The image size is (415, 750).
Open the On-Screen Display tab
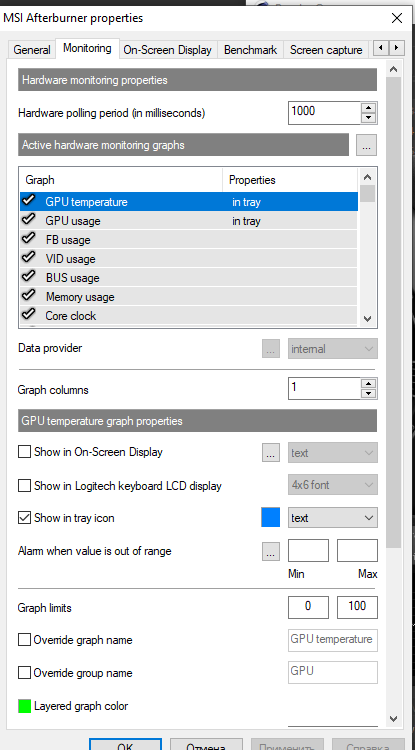[x=168, y=50]
